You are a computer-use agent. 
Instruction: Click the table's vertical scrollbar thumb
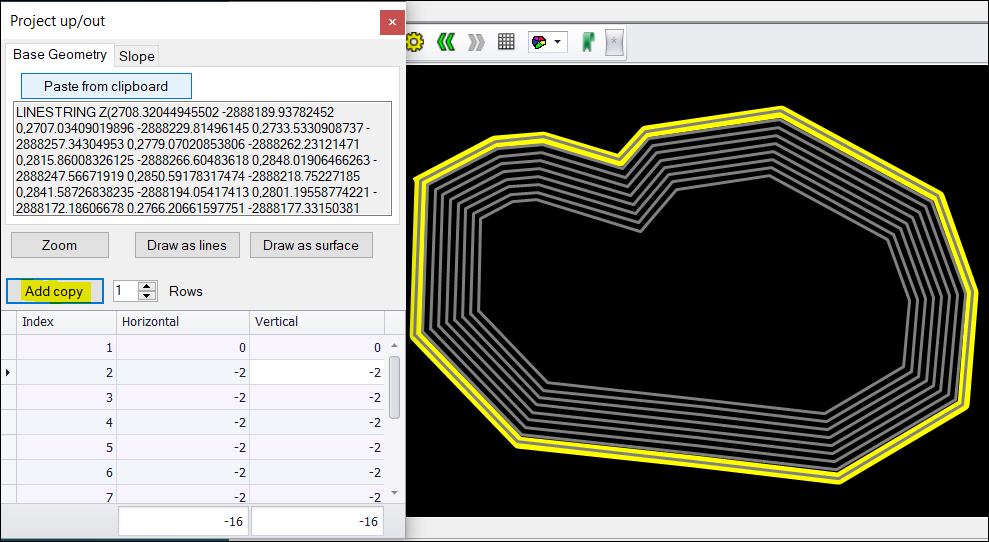[x=394, y=385]
